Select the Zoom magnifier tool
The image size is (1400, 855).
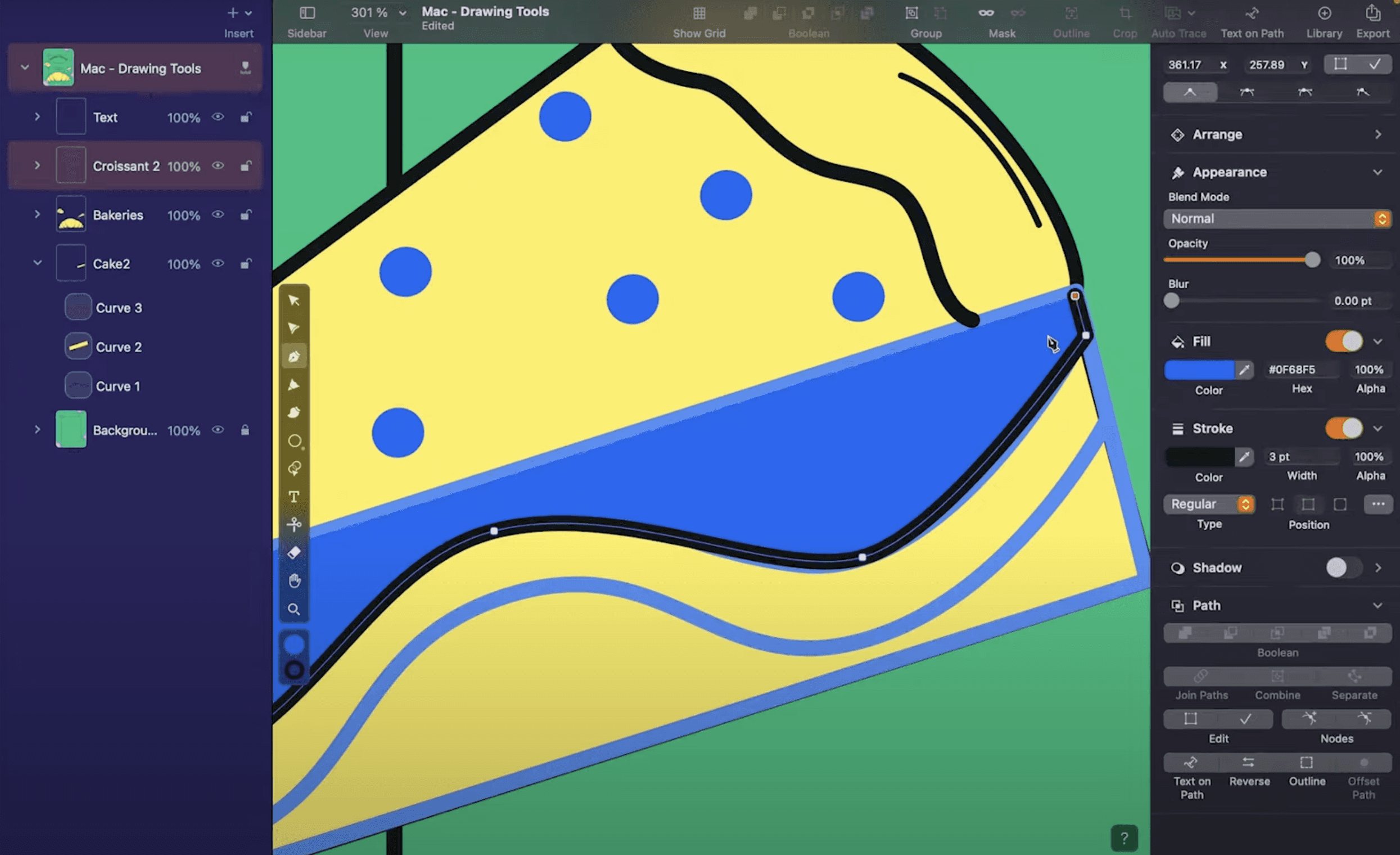coord(293,609)
